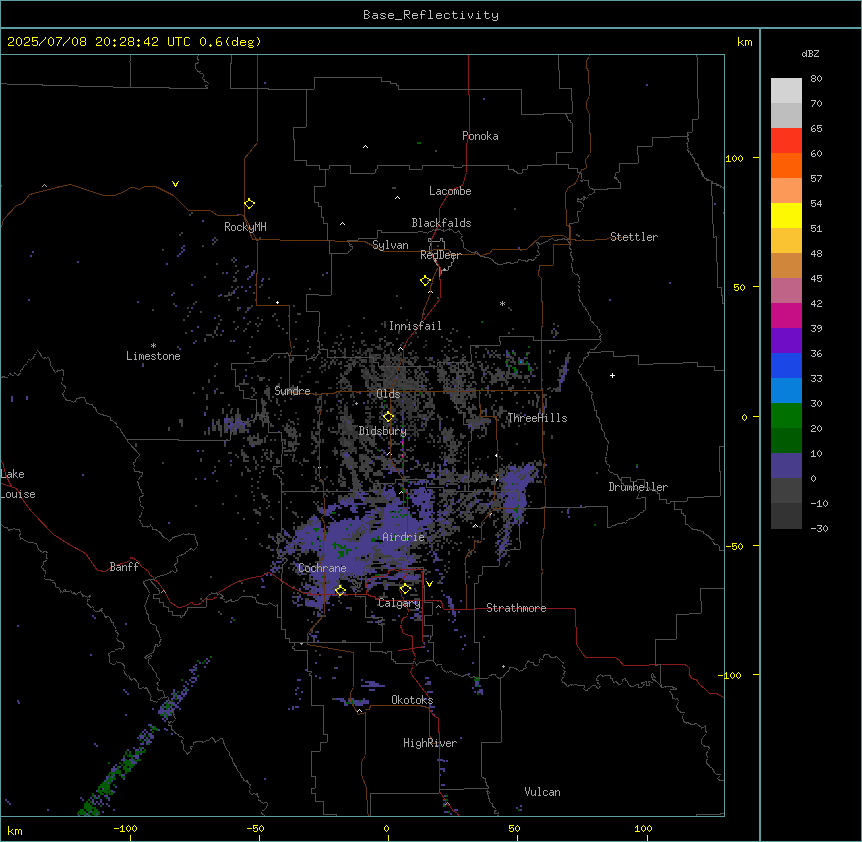Click the Vulcan city label
Image resolution: width=862 pixels, height=842 pixels.
click(x=543, y=792)
